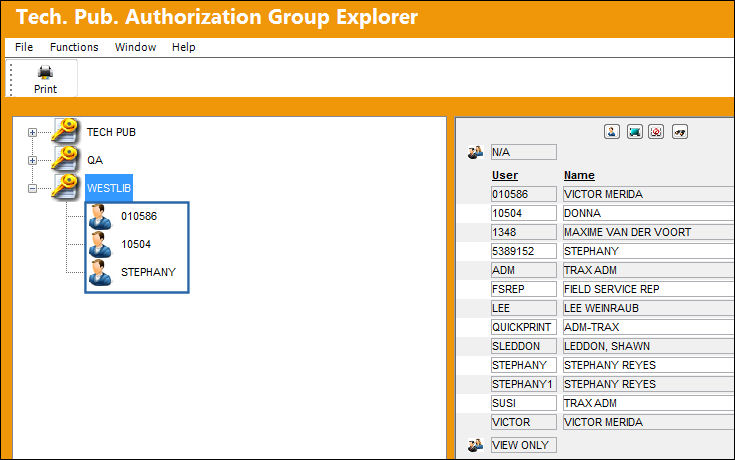The height and width of the screenshot is (460, 735).
Task: Click name TRAX ADM in SUSI row
Action: pos(649,403)
